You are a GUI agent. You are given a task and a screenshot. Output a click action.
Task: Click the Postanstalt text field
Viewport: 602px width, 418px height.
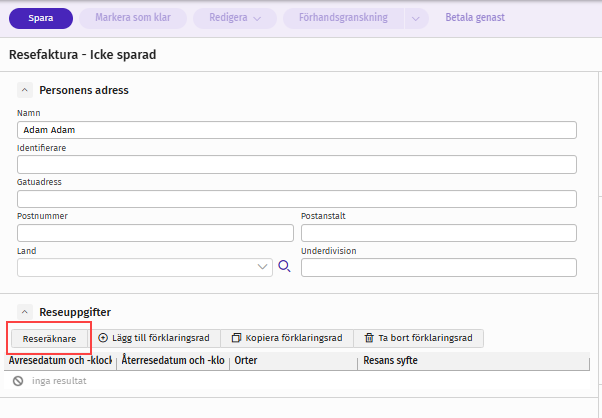[439, 232]
